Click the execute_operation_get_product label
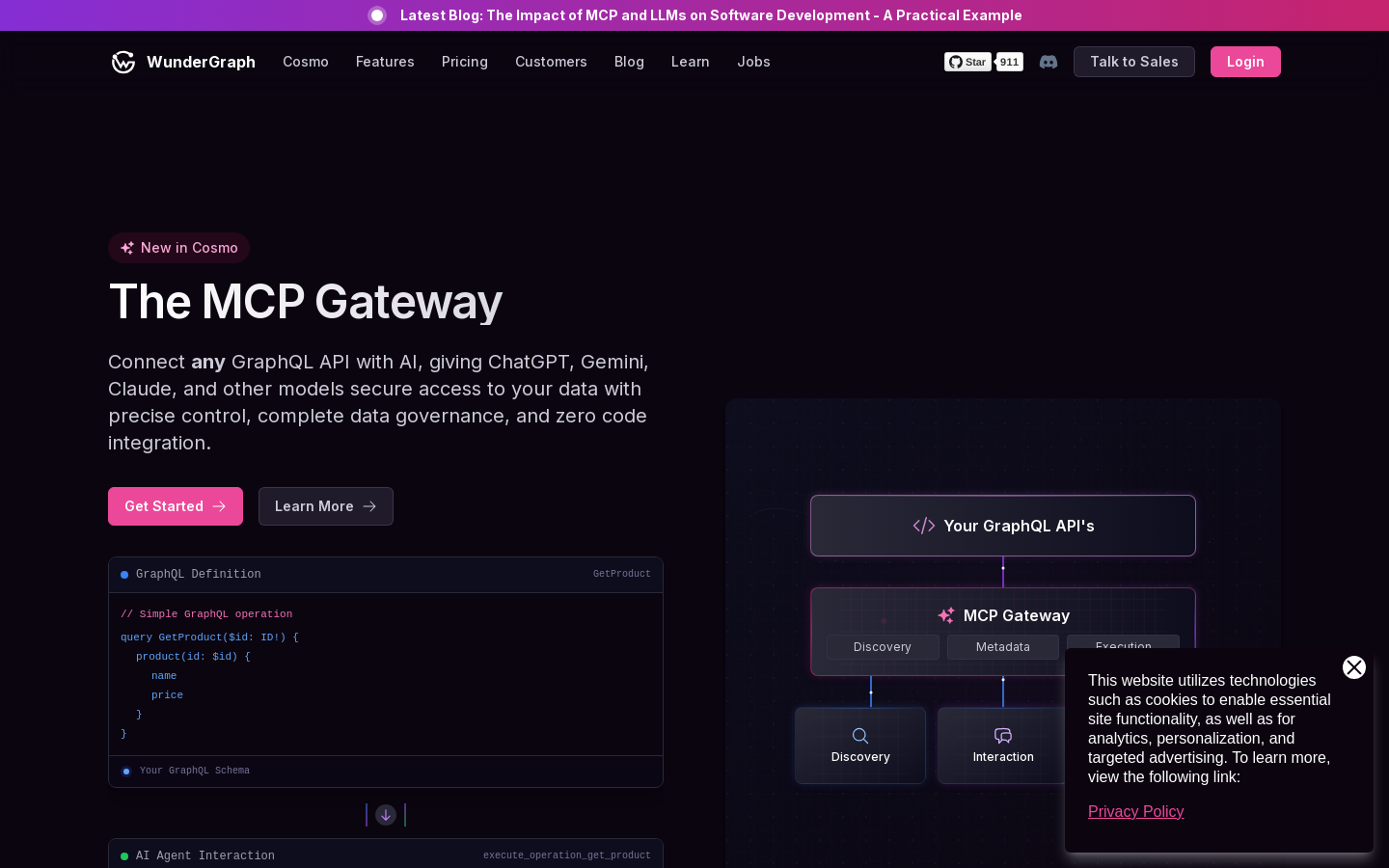 [x=567, y=855]
